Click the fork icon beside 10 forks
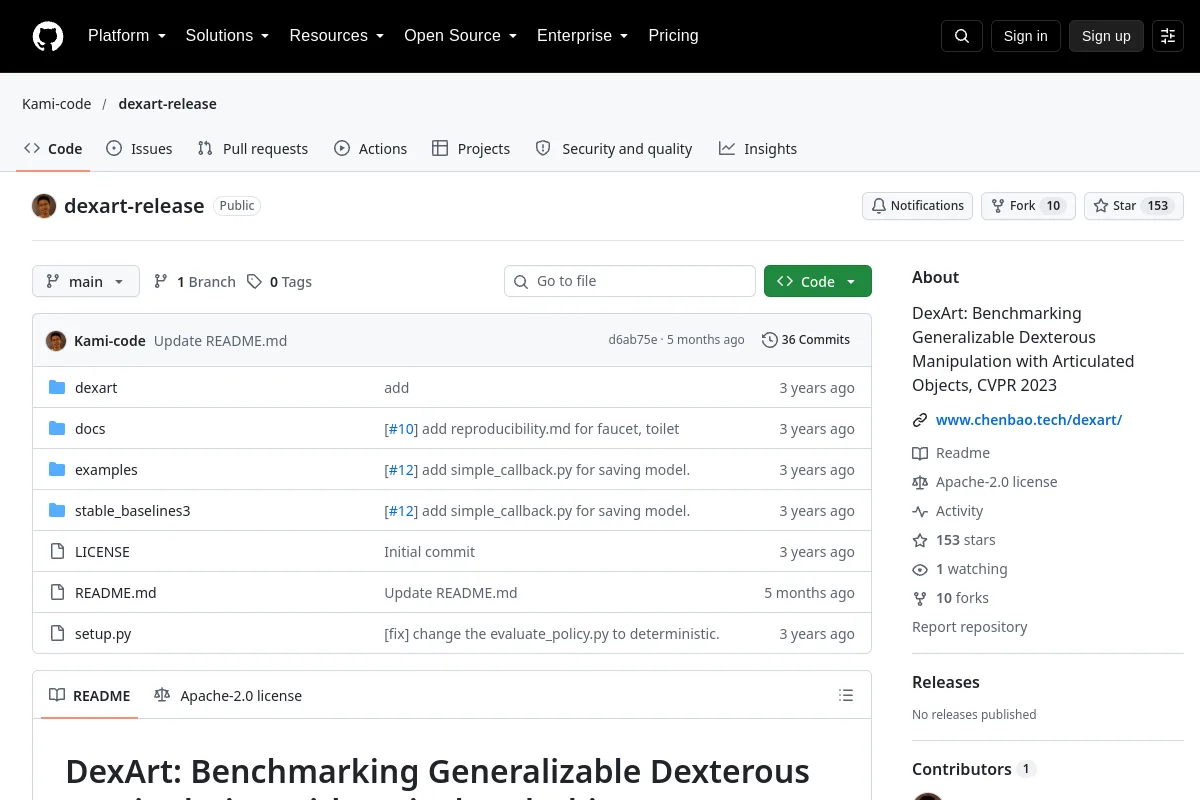 point(920,598)
